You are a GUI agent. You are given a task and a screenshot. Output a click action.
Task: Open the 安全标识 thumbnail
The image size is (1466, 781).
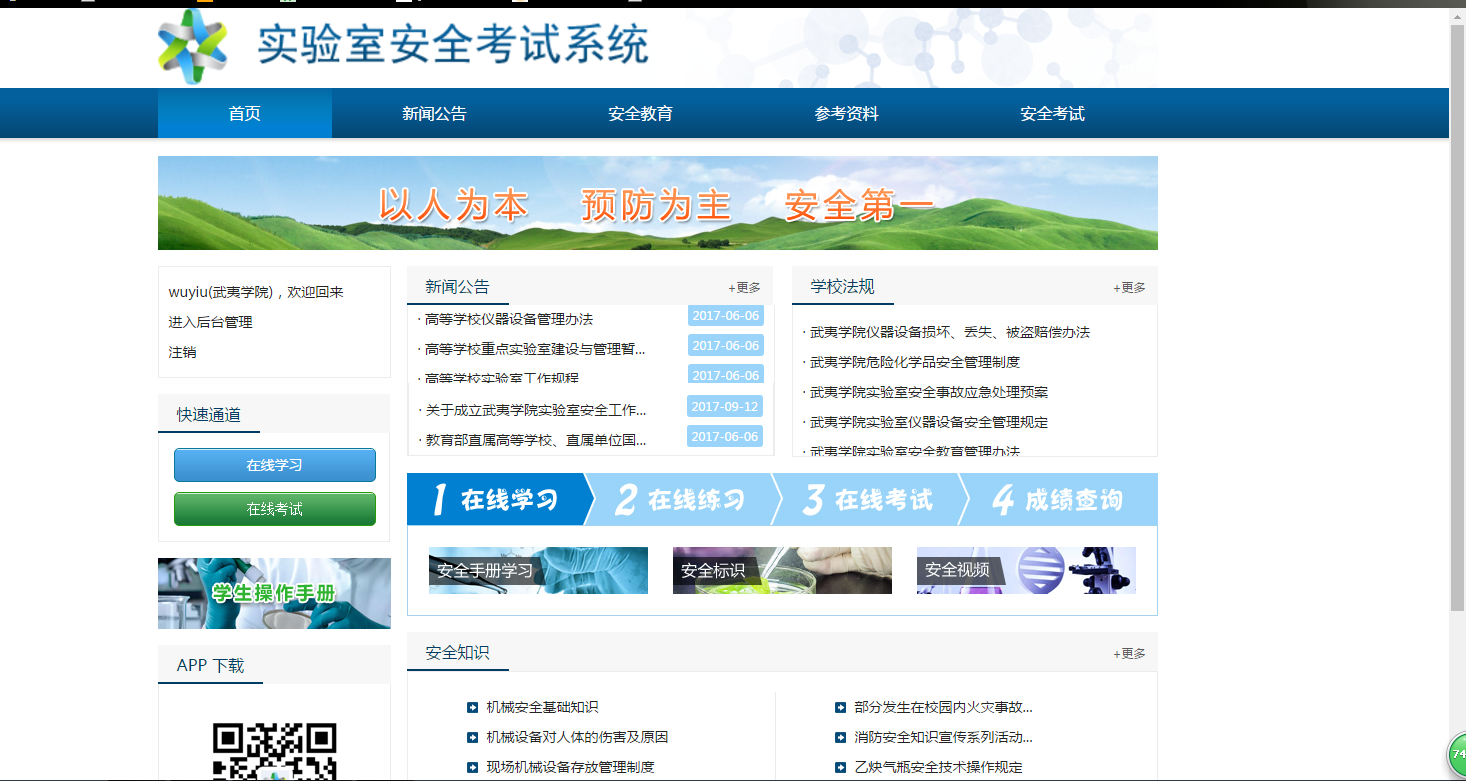tap(781, 570)
